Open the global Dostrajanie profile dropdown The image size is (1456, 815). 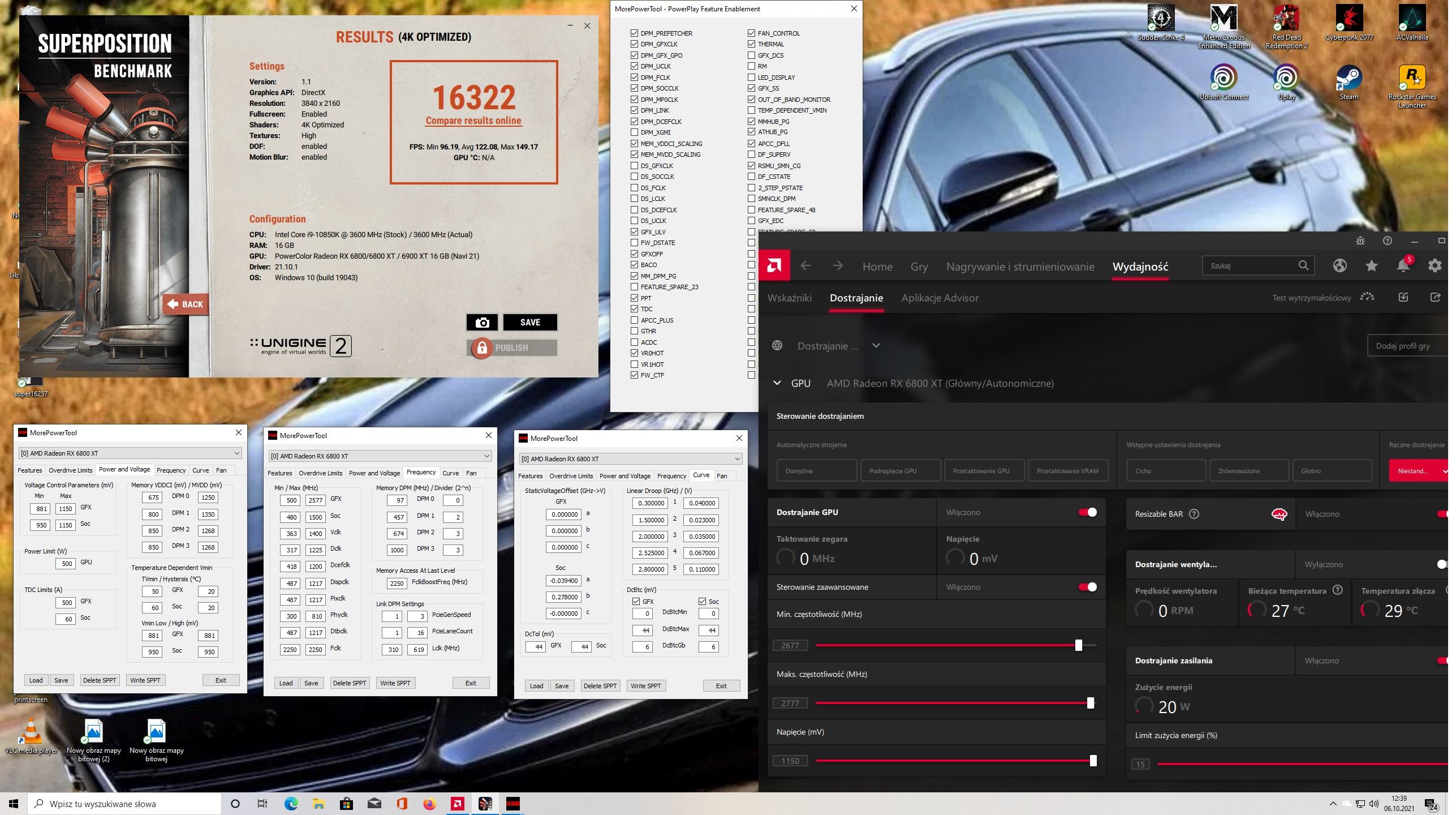[x=876, y=346]
